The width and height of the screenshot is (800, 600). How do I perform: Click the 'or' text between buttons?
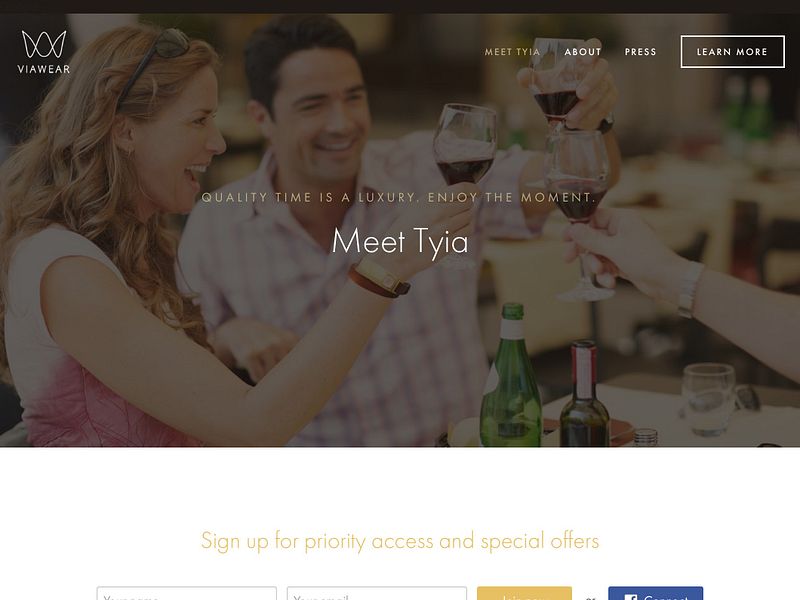point(590,597)
